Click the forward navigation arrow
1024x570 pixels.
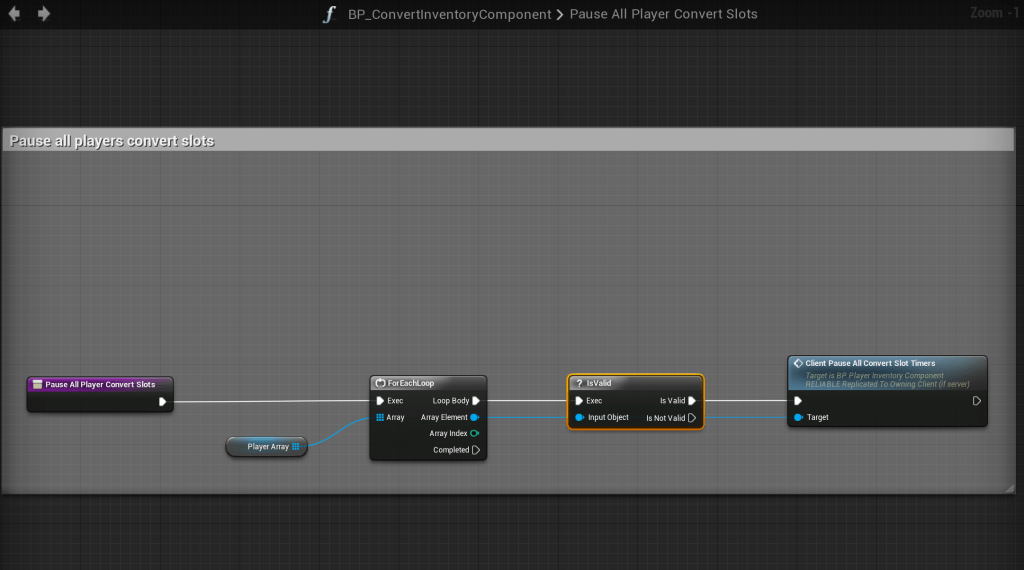[43, 14]
